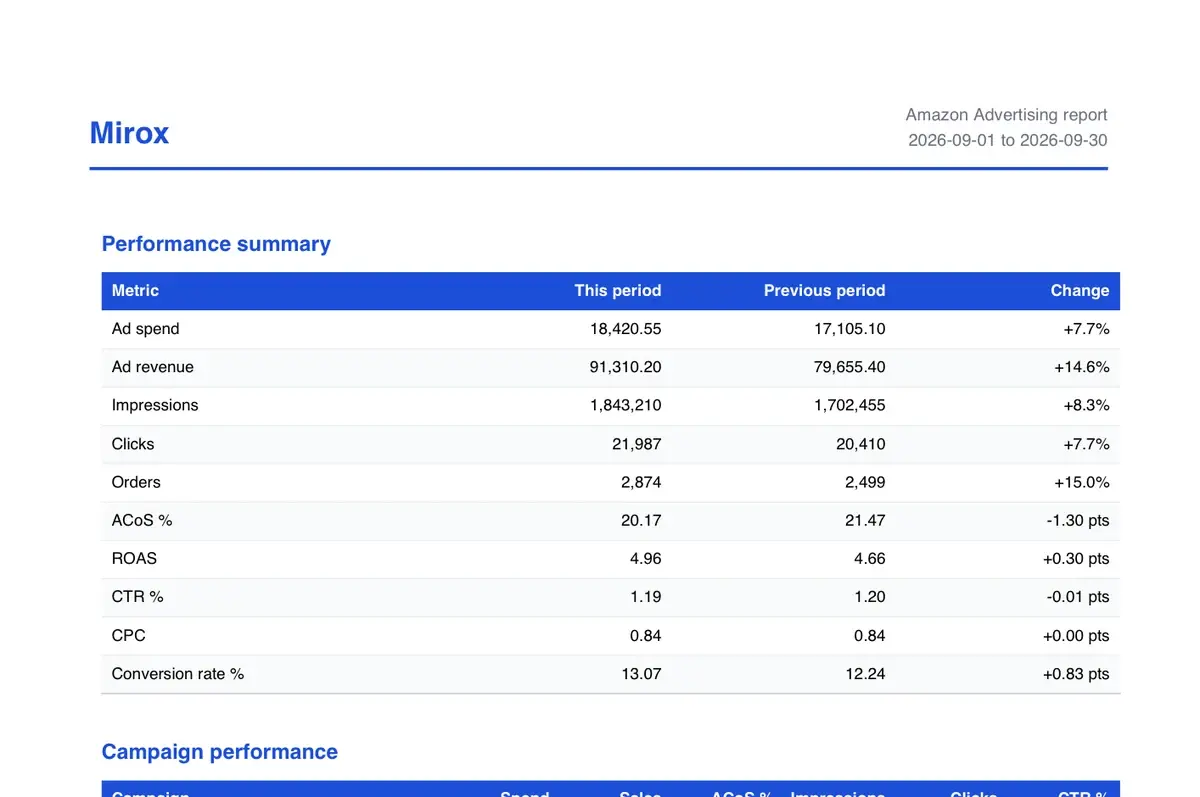
Task: Click previous ROAS value 4.66
Action: click(870, 558)
